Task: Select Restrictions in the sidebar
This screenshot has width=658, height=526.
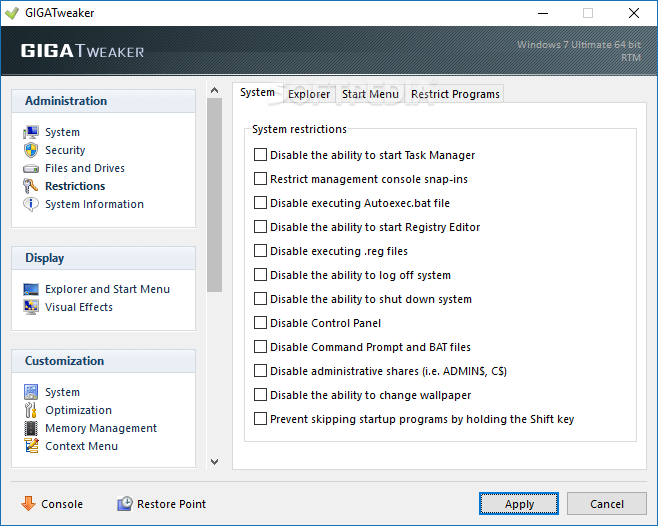Action: pos(75,186)
